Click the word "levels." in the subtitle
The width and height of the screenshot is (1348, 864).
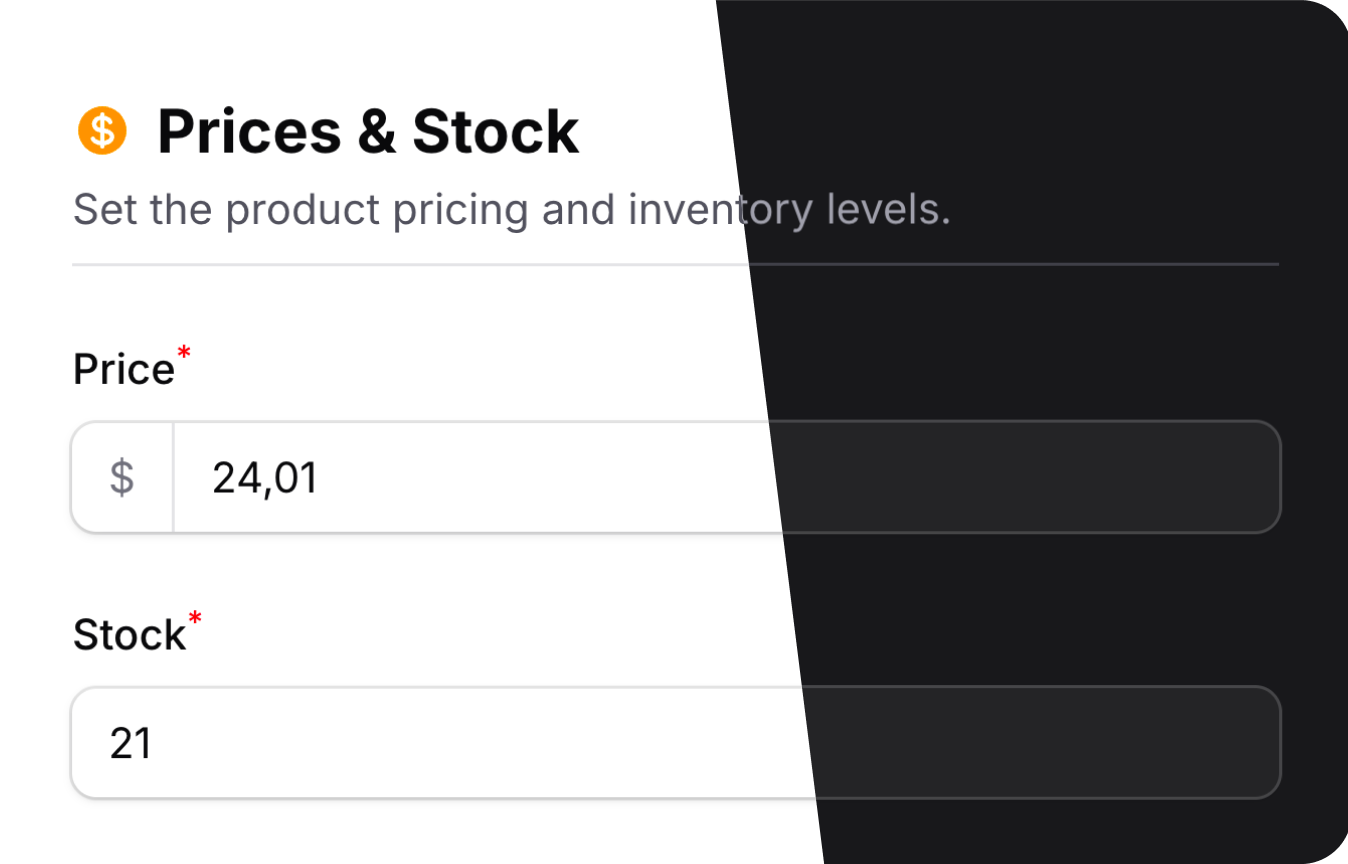[888, 210]
